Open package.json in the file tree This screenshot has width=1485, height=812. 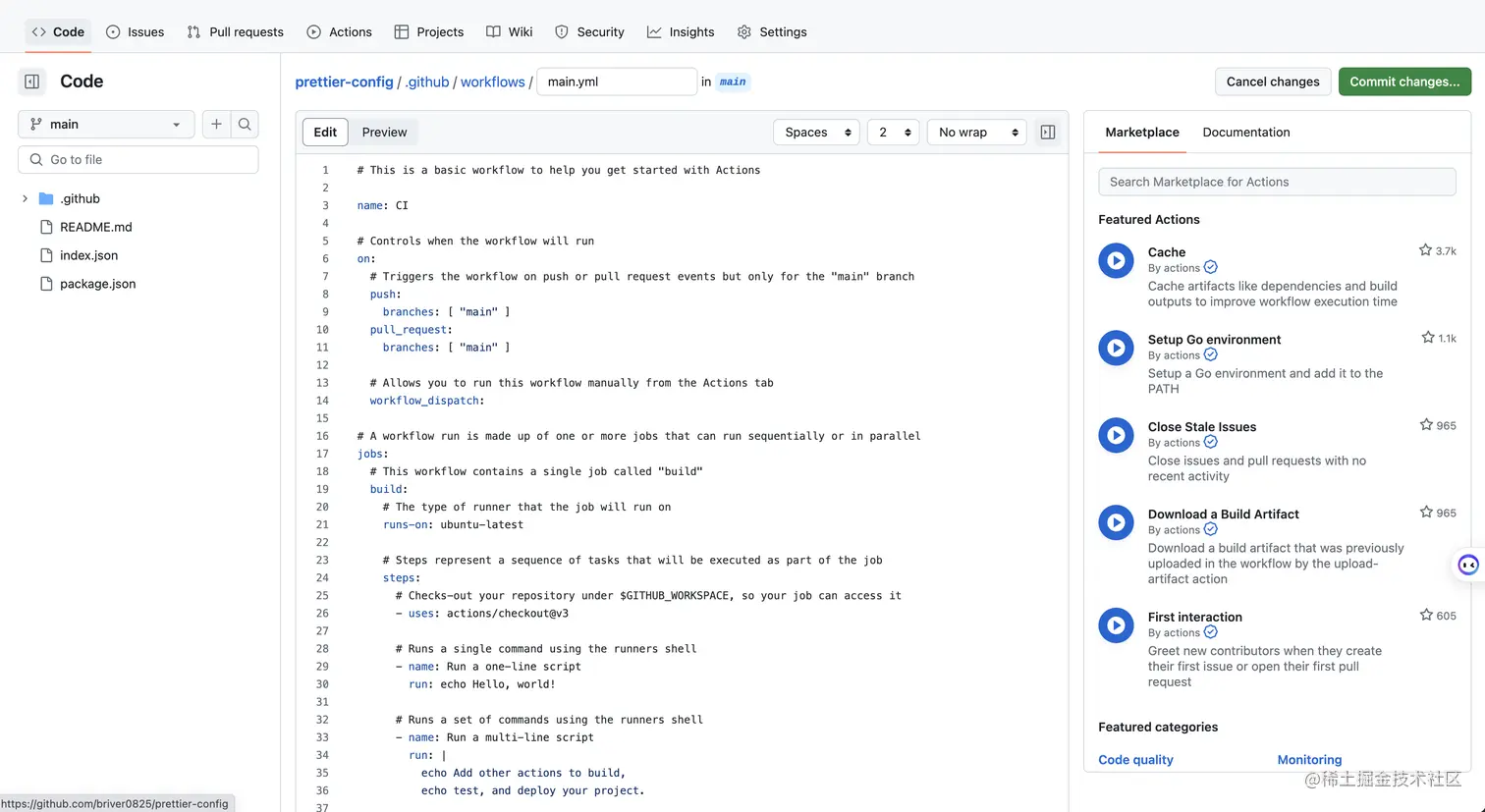tap(97, 284)
